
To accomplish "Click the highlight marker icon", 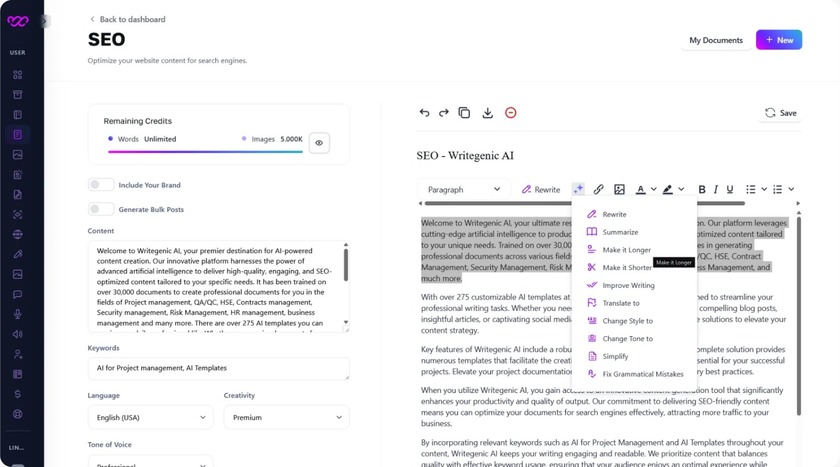I will coord(668,189).
